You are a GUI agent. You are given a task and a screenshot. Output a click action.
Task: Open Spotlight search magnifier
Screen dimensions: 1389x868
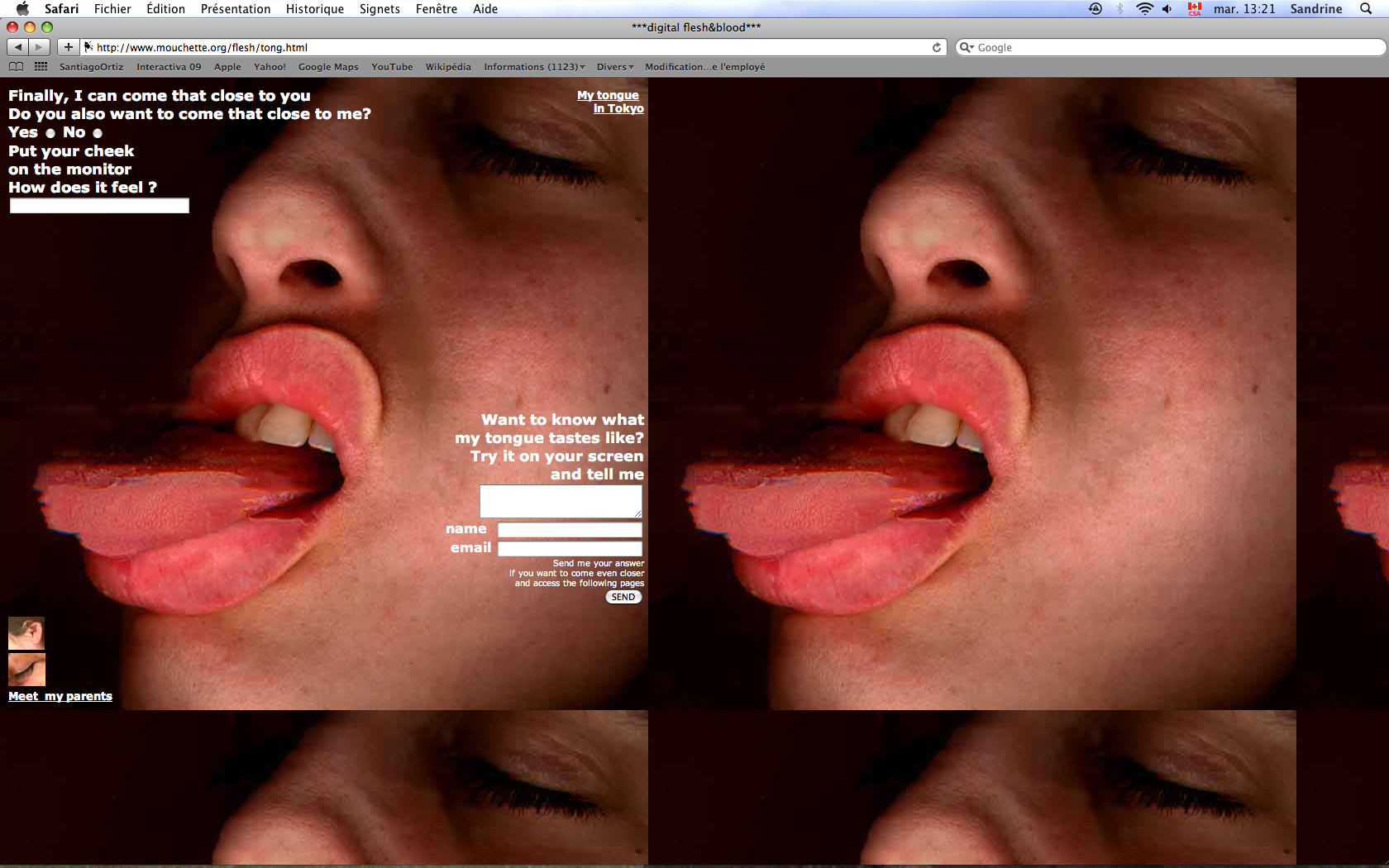[x=1366, y=9]
